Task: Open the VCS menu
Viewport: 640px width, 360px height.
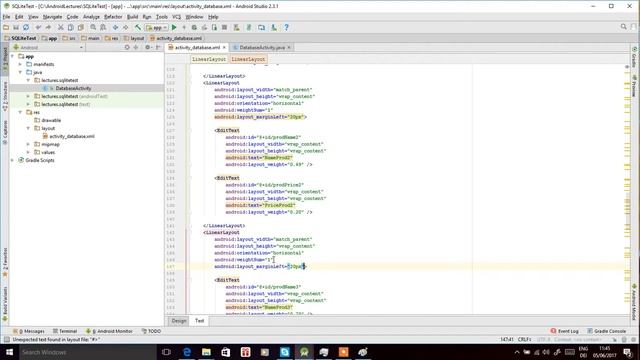Action: (x=176, y=17)
